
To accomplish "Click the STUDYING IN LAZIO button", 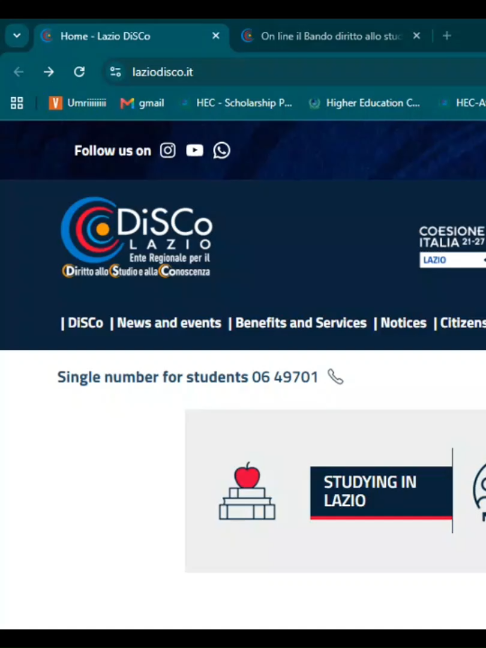I will click(x=381, y=492).
